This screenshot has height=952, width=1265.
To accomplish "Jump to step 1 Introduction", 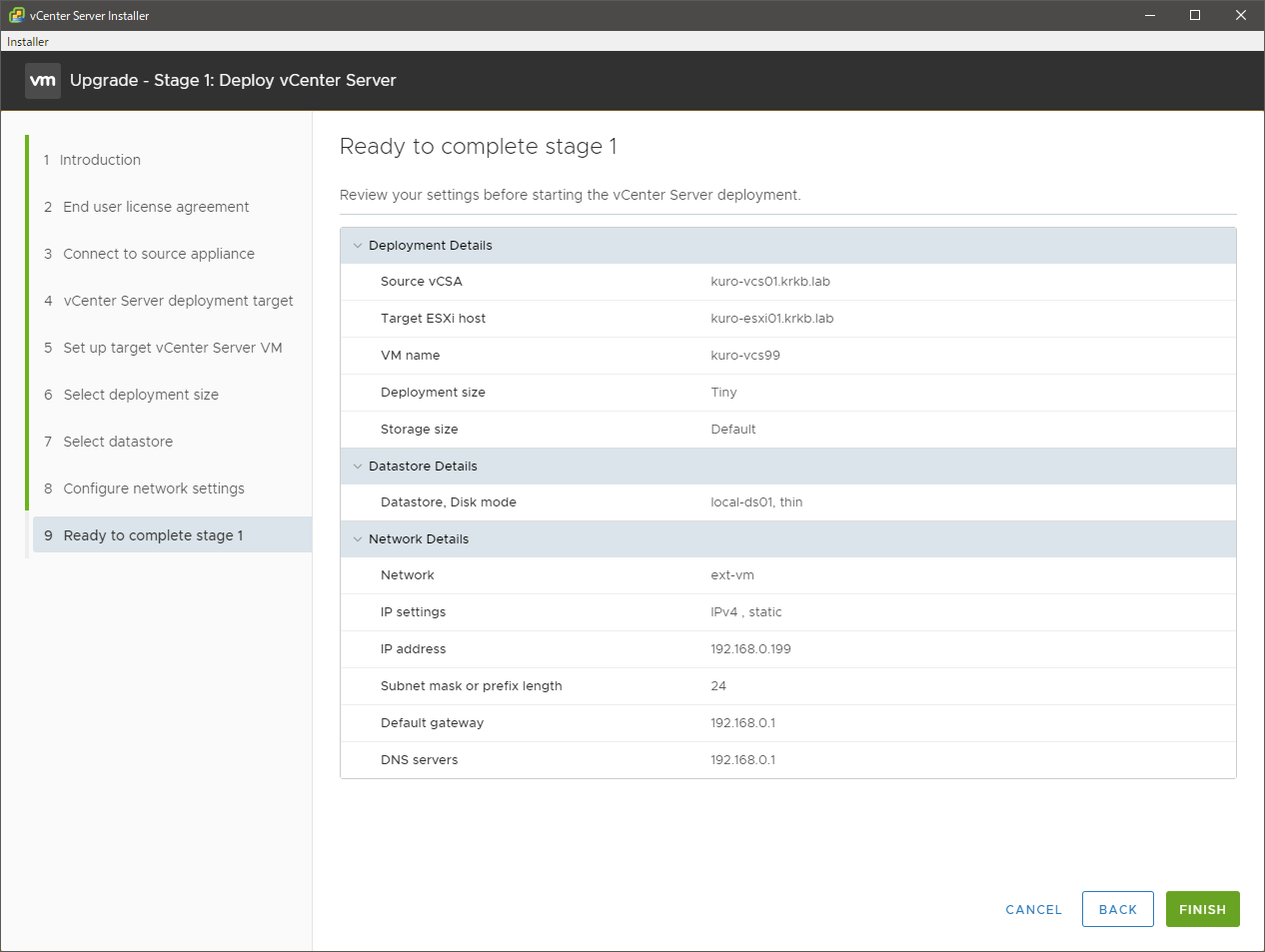I will [100, 160].
